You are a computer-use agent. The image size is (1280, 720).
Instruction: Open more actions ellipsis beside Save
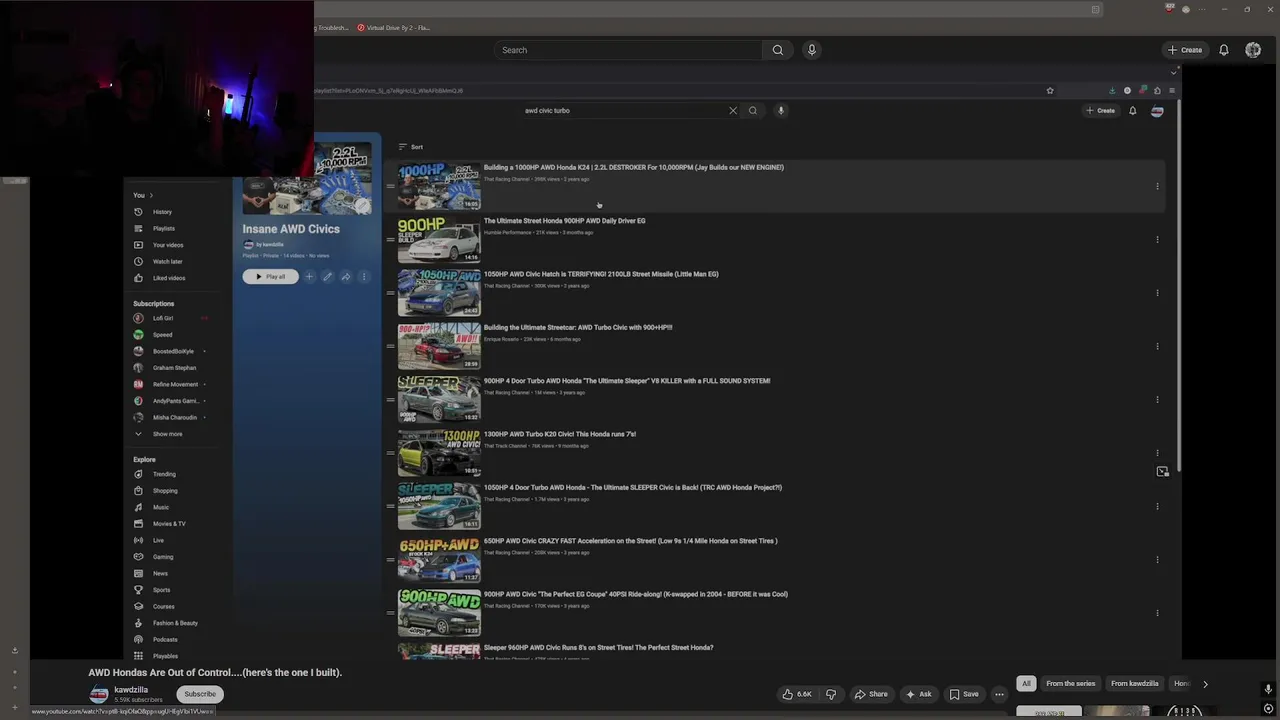(999, 694)
